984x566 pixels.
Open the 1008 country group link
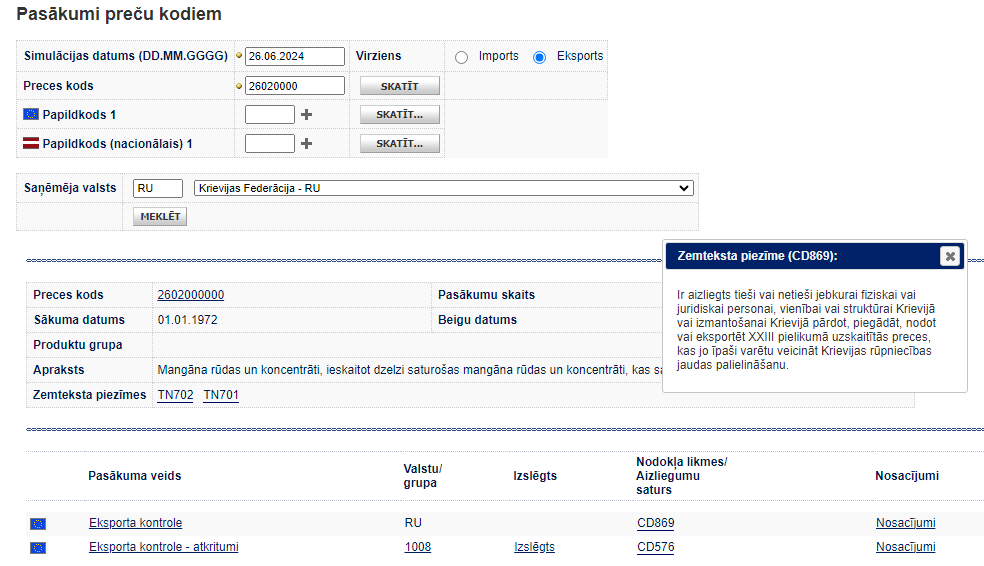click(x=418, y=547)
